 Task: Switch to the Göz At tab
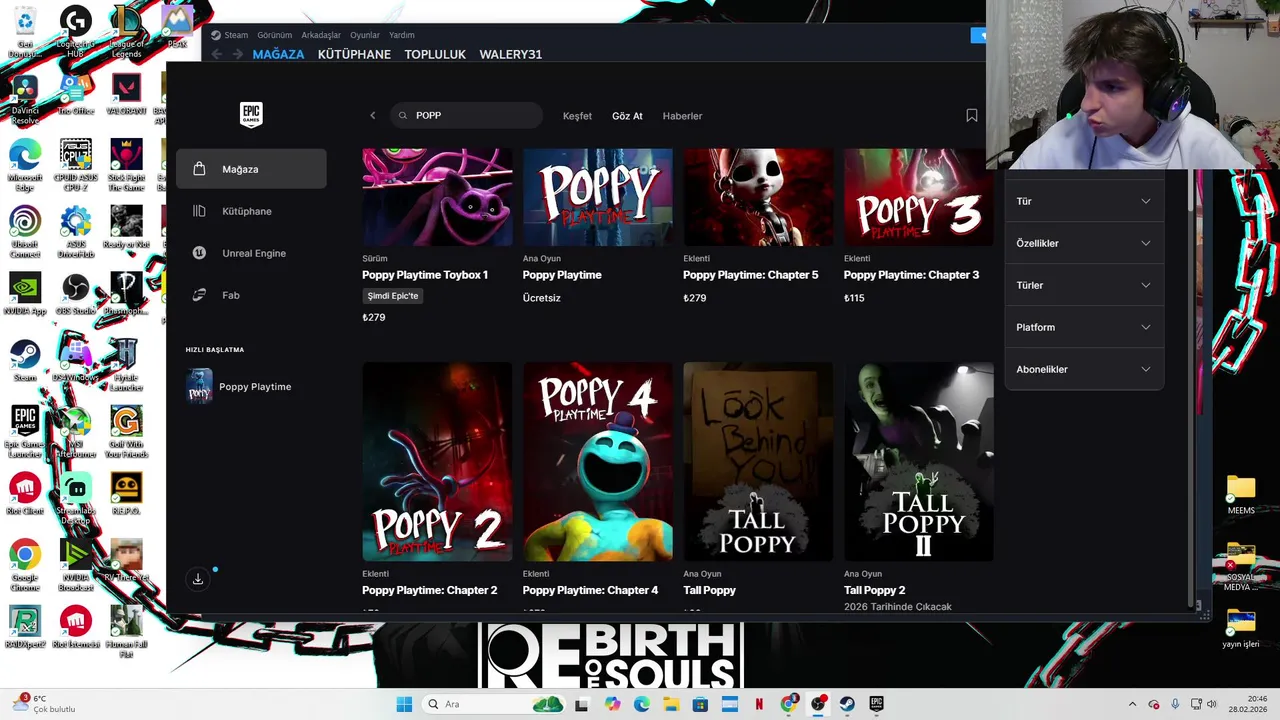627,116
